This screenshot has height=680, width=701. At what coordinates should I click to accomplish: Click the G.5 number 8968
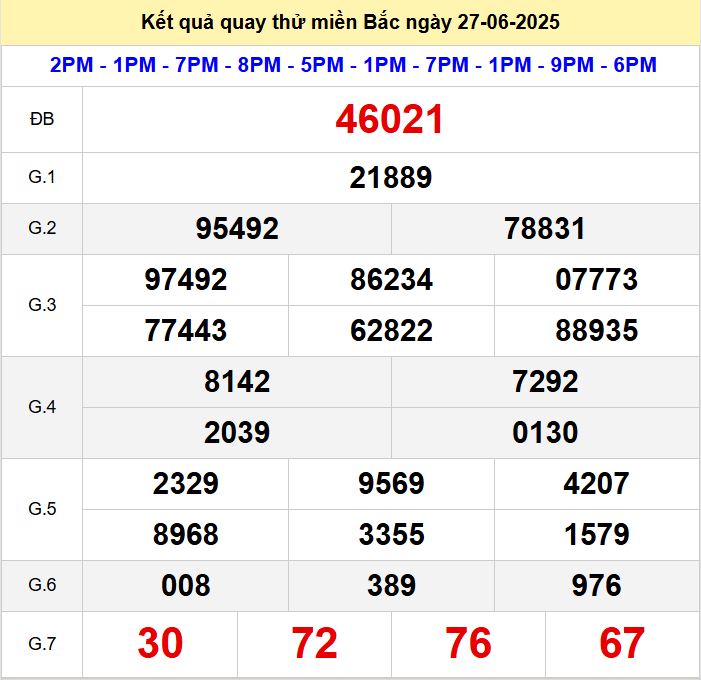click(186, 534)
